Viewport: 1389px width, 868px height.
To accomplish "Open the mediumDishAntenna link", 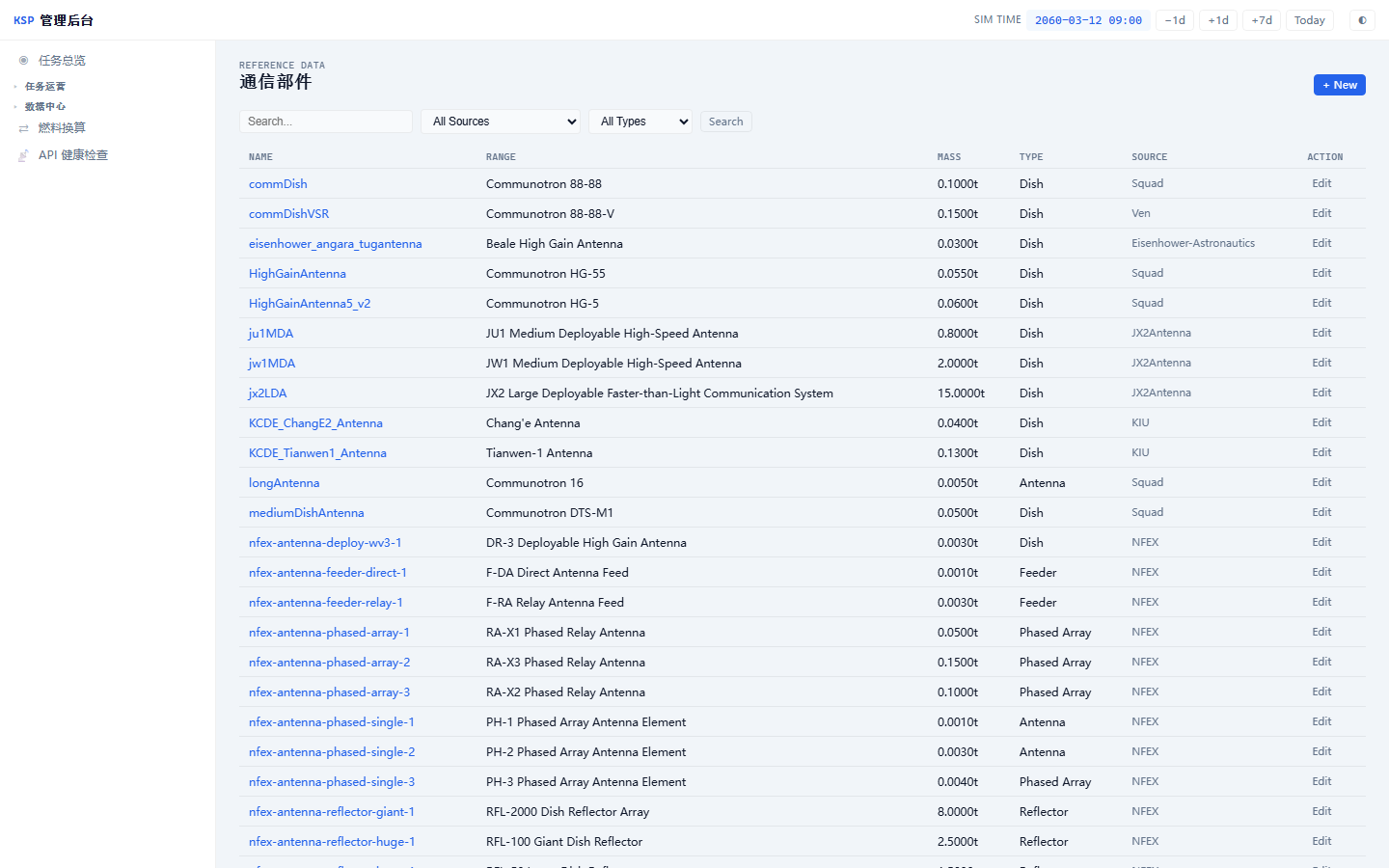I will (306, 512).
